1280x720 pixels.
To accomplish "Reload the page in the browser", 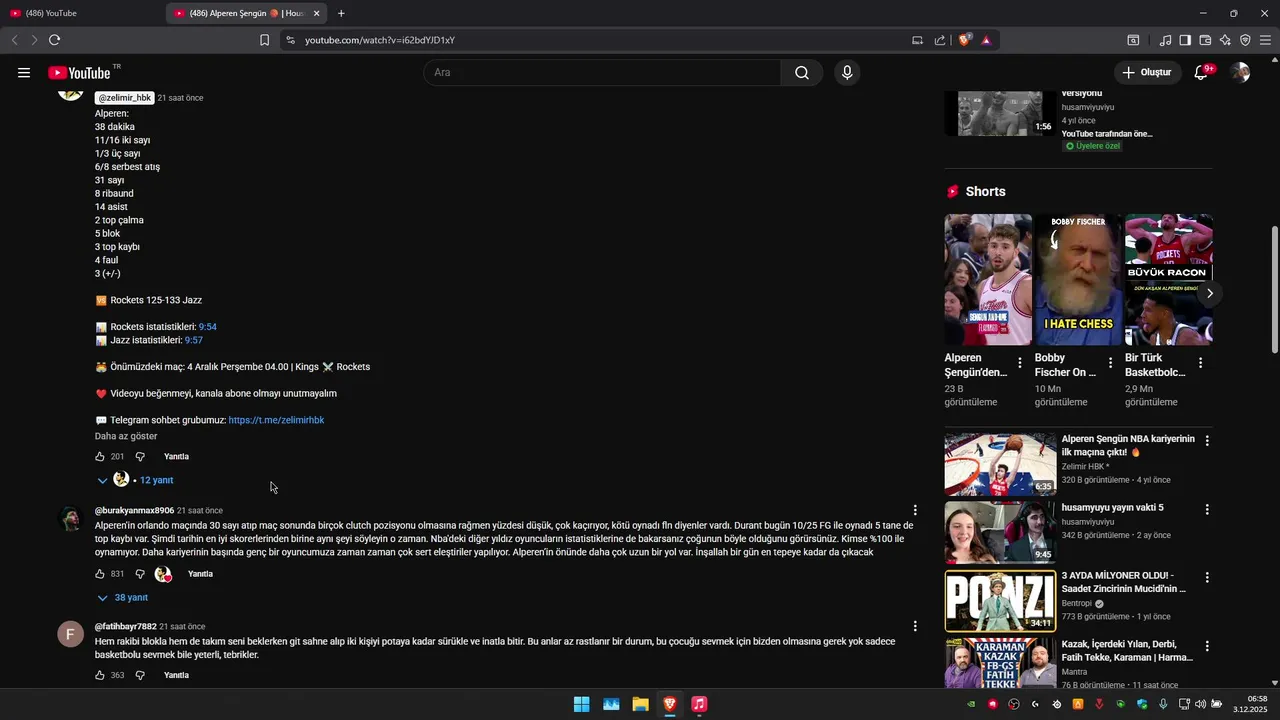I will click(54, 40).
